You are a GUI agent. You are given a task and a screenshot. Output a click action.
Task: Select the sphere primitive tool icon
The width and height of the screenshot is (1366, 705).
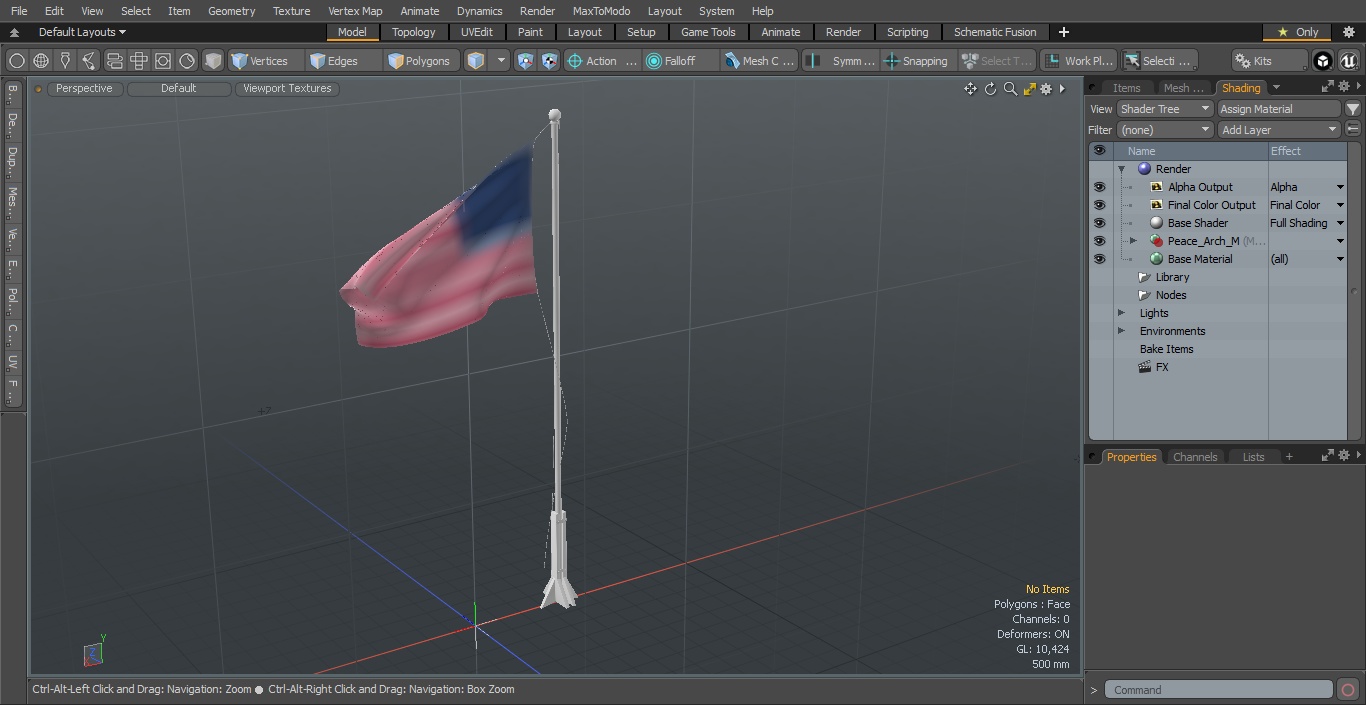pyautogui.click(x=17, y=61)
